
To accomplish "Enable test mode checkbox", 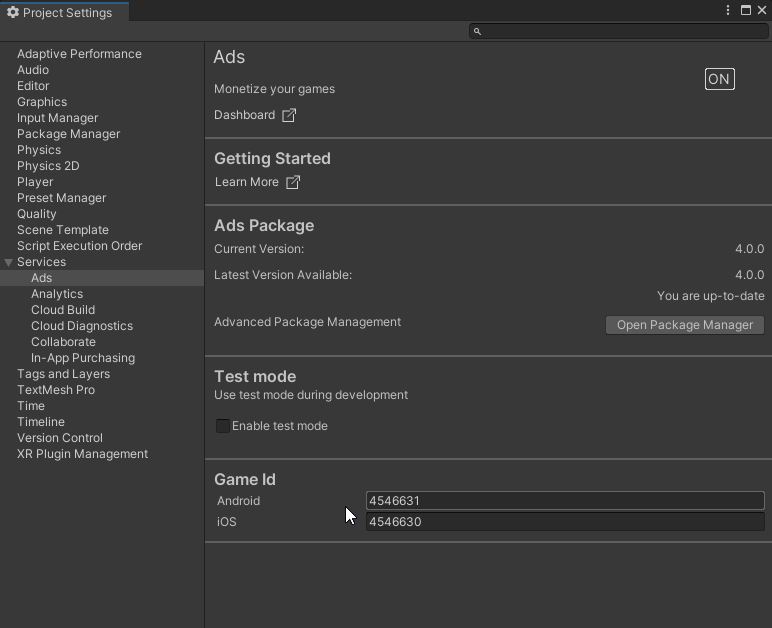I will click(223, 426).
